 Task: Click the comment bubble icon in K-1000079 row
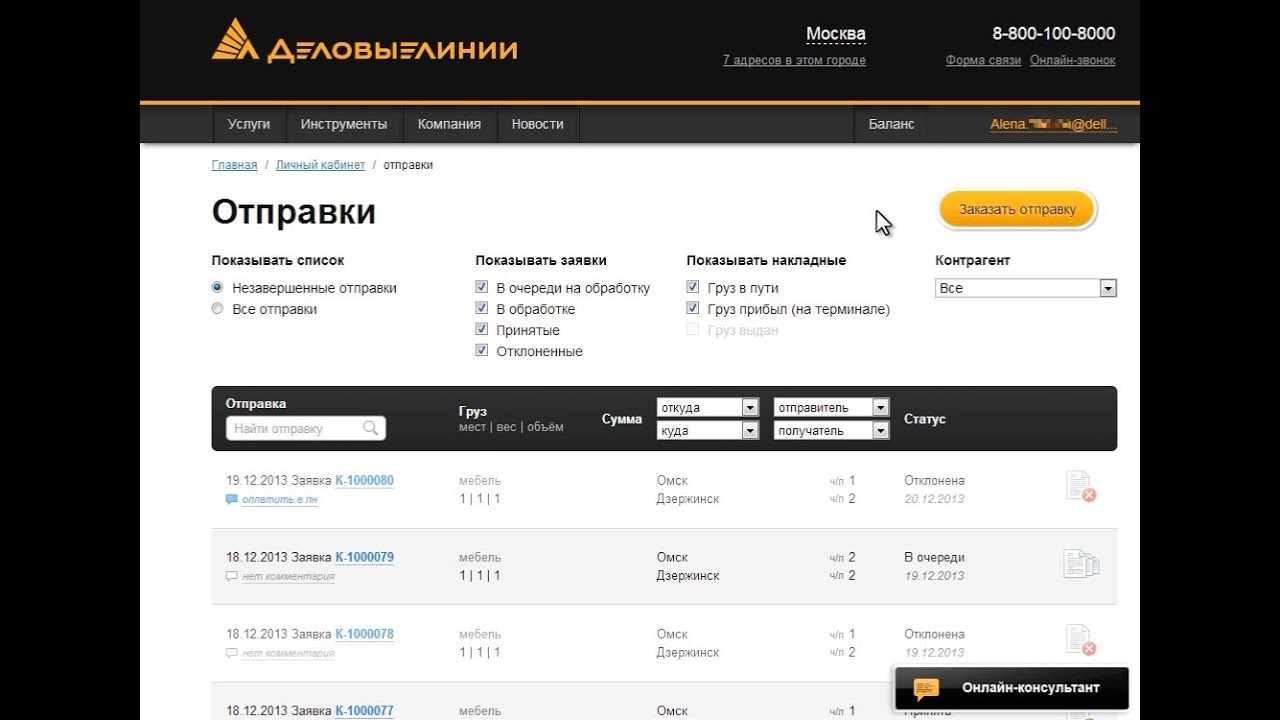(232, 576)
